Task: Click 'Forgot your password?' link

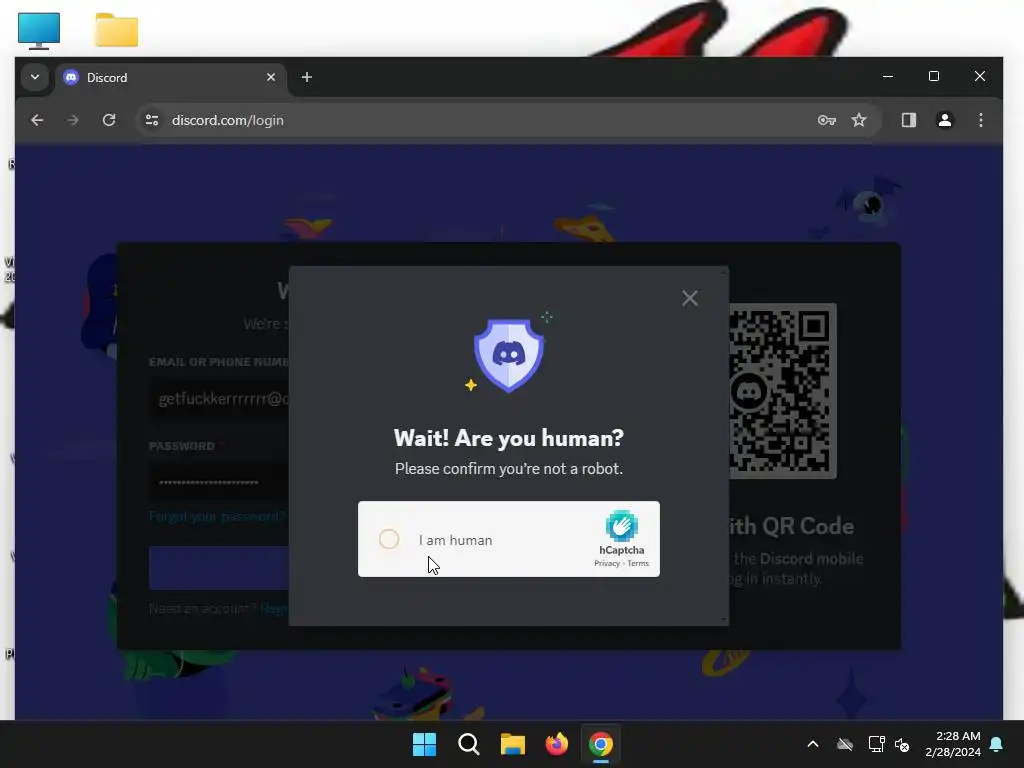Action: (x=217, y=517)
